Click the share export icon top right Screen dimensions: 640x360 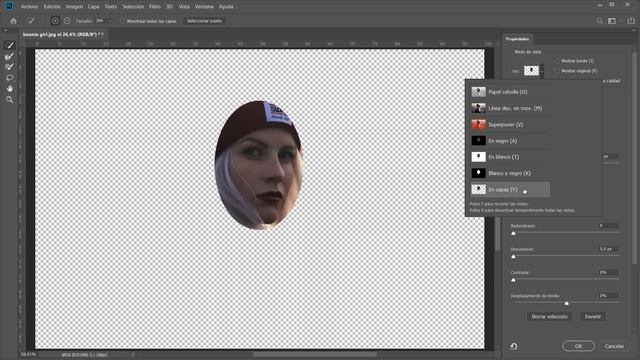point(631,21)
